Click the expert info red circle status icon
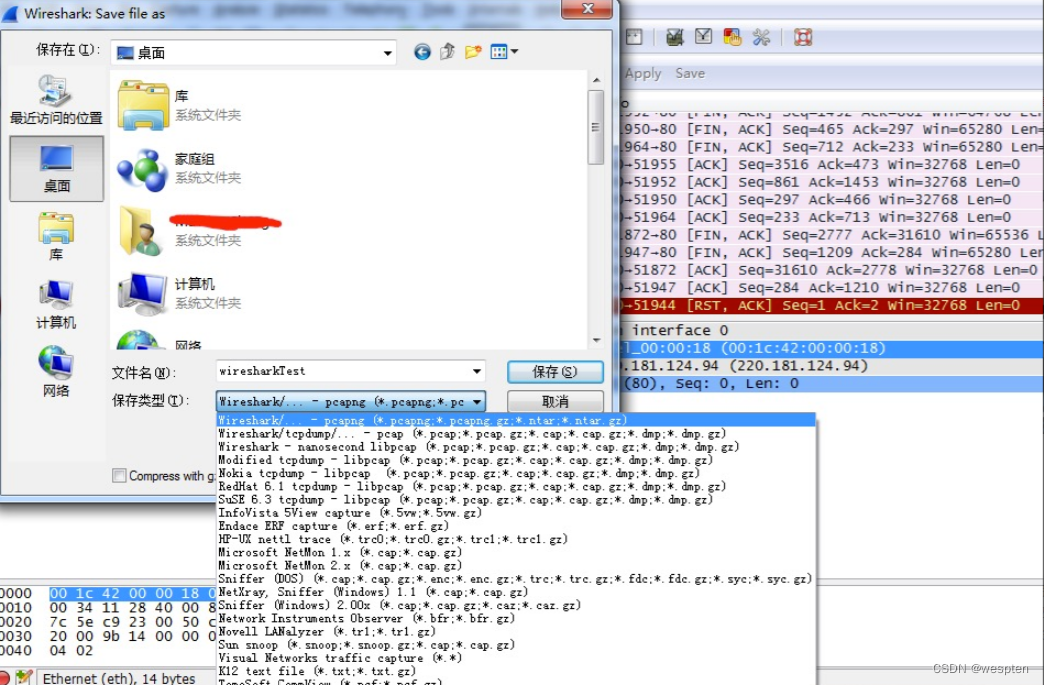Viewport: 1044px width, 685px height. tap(5, 678)
